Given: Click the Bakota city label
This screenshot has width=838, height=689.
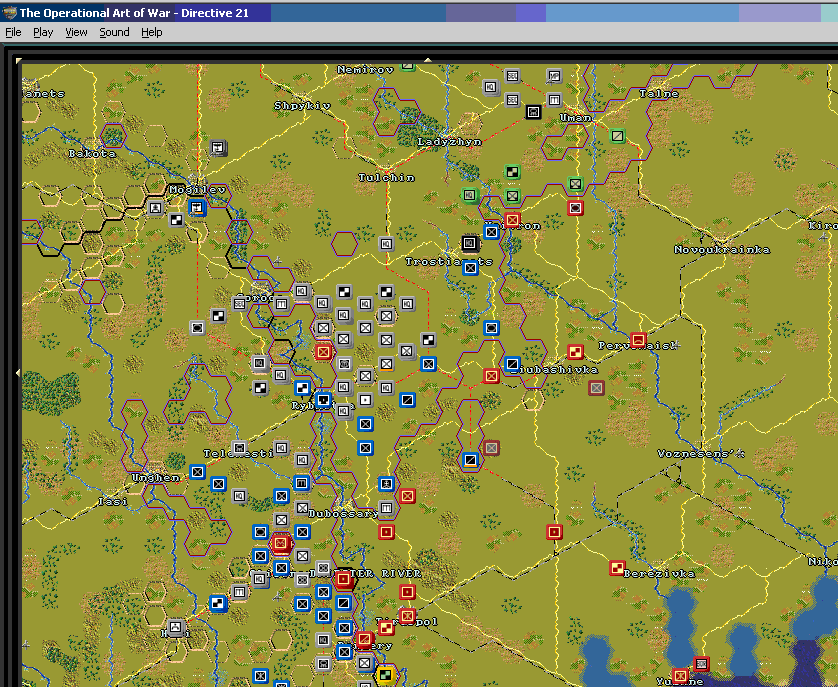Looking at the screenshot, I should click(x=92, y=153).
